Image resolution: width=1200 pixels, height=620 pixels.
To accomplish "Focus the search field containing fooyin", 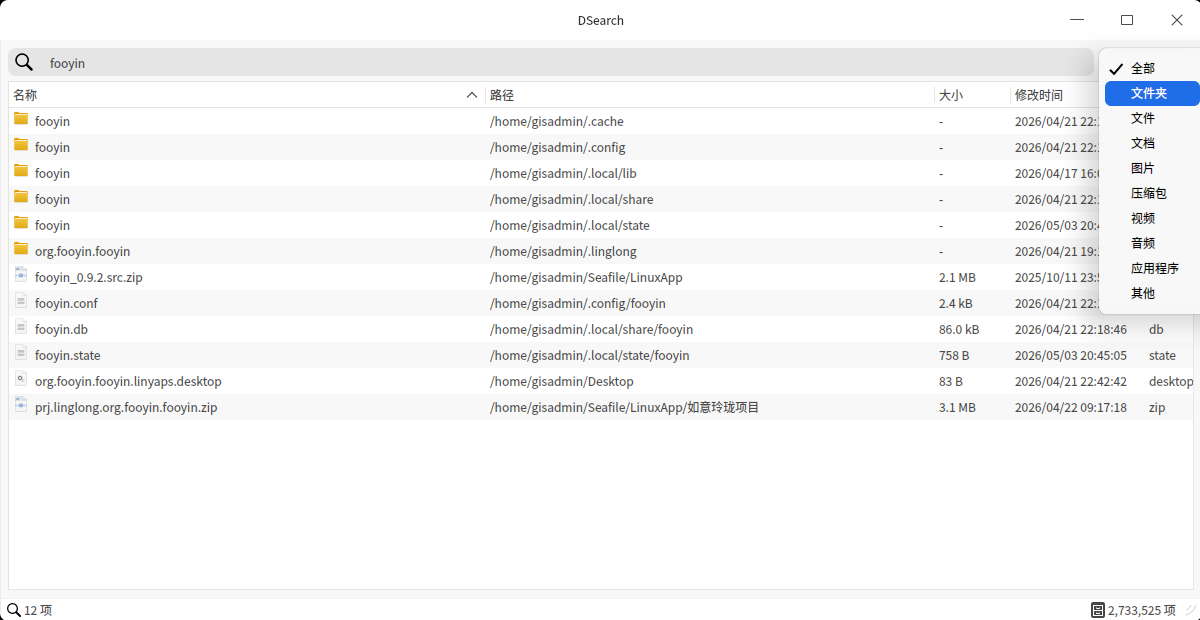I will (x=551, y=62).
